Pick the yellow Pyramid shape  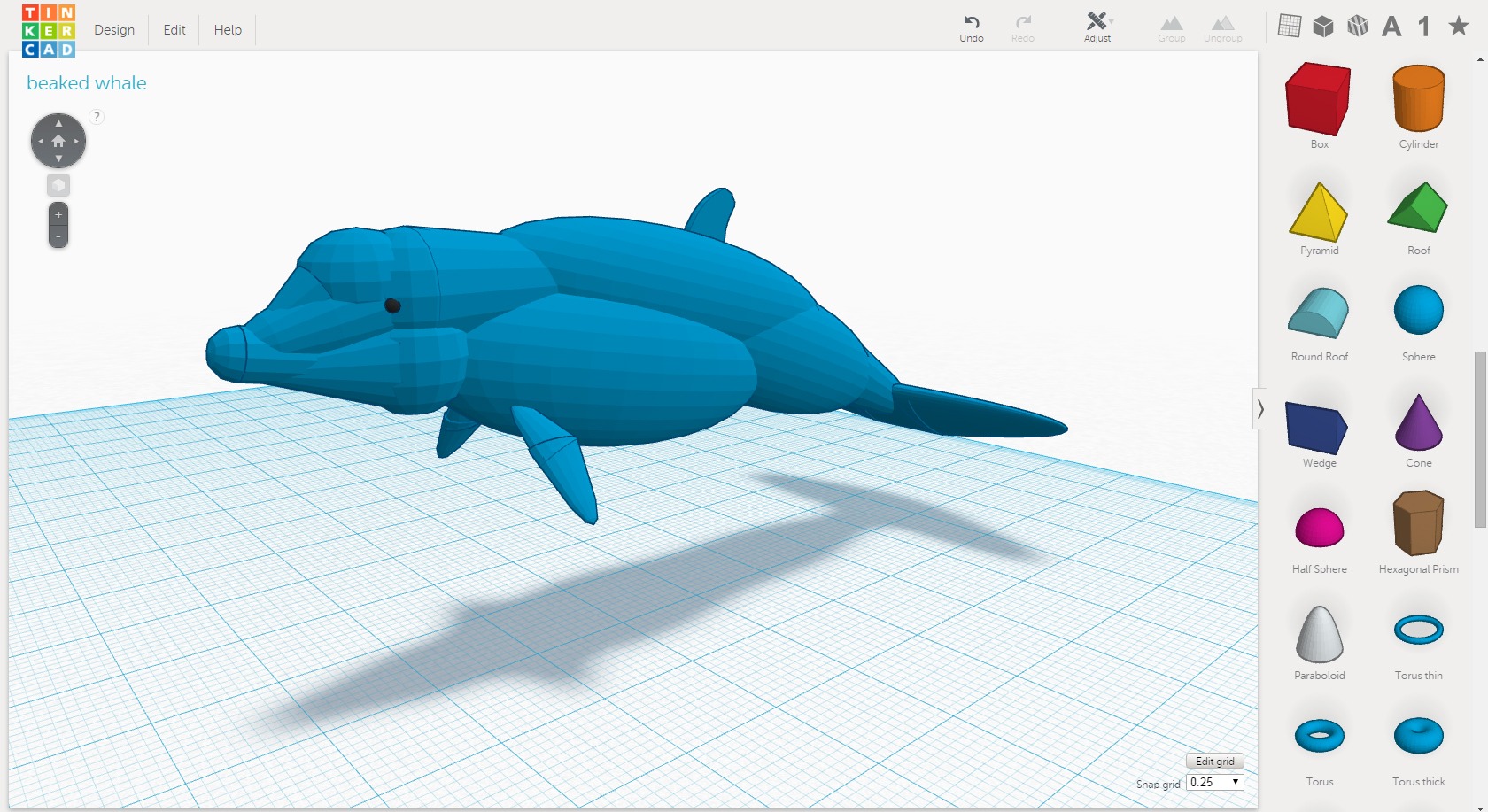pos(1319,212)
